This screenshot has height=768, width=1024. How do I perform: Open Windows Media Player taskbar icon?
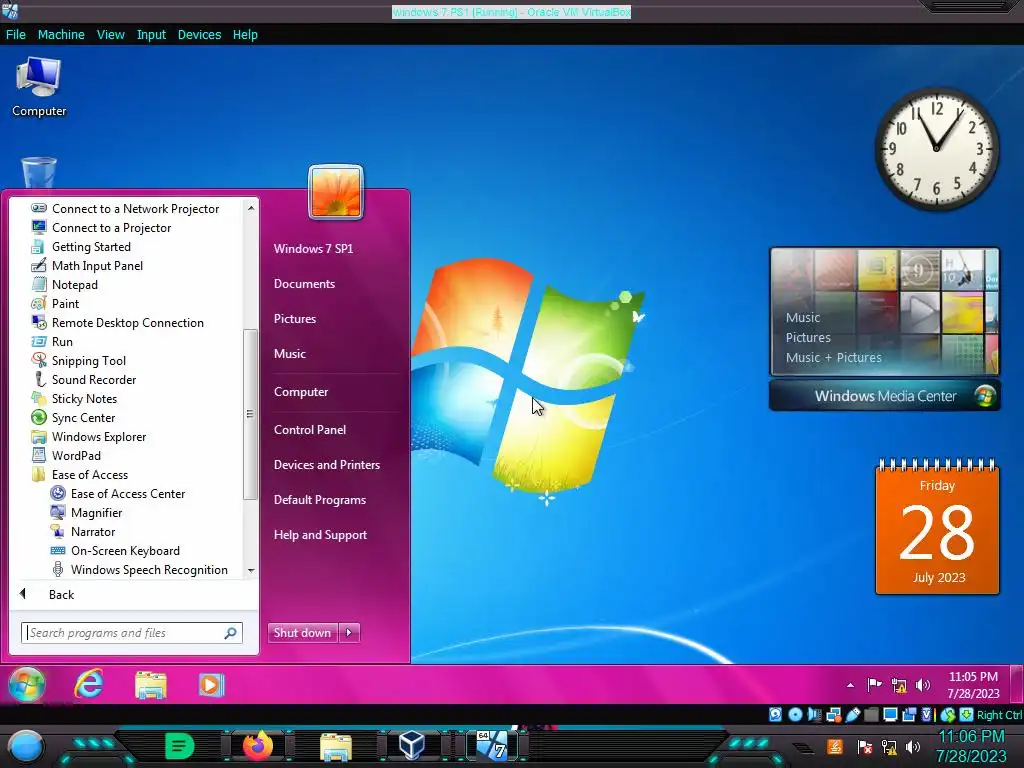pyautogui.click(x=211, y=685)
